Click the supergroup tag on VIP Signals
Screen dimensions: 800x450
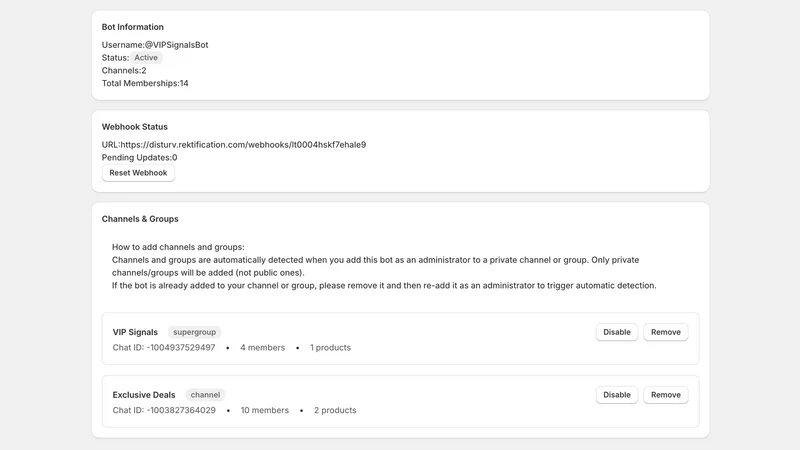(x=194, y=332)
